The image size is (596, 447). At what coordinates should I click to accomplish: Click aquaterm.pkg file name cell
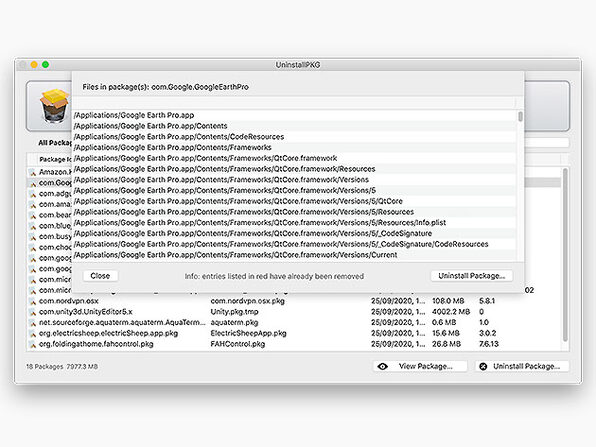coord(234,323)
